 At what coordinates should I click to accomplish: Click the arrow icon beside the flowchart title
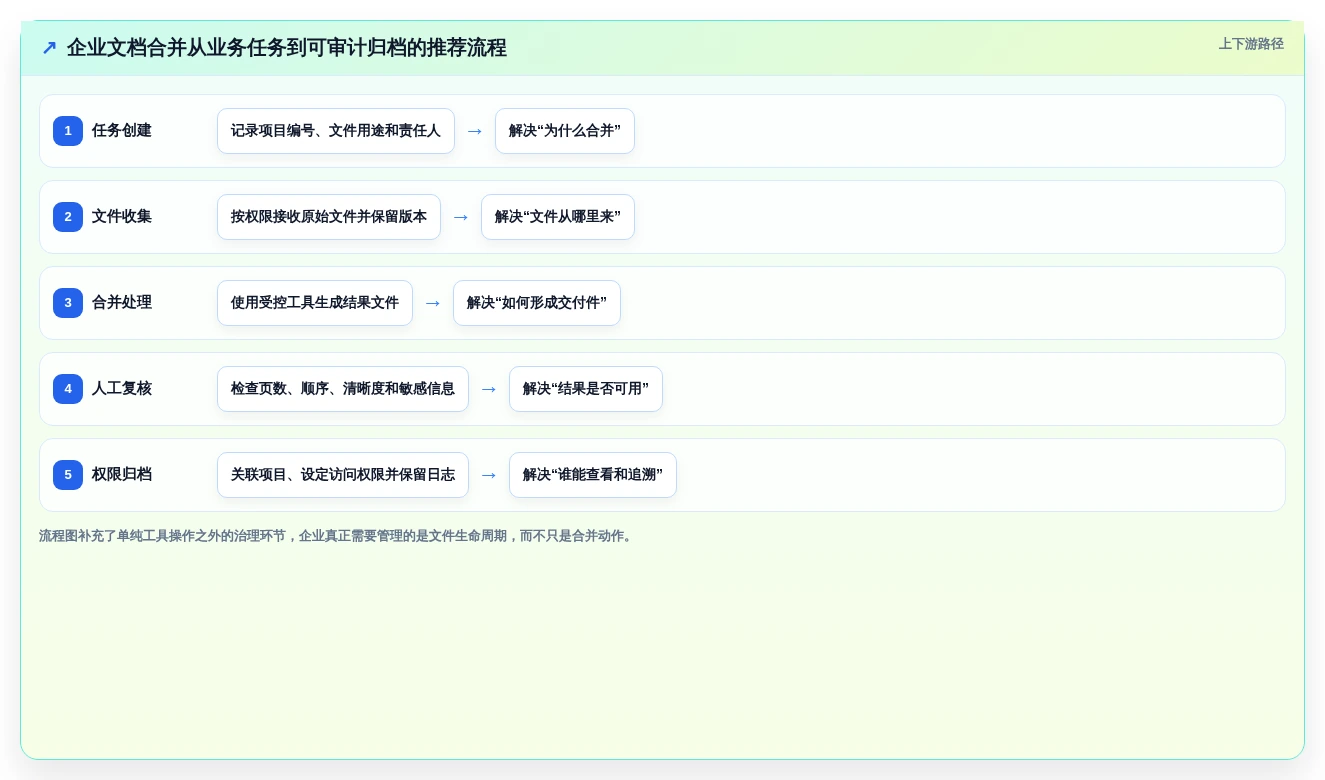[x=49, y=48]
